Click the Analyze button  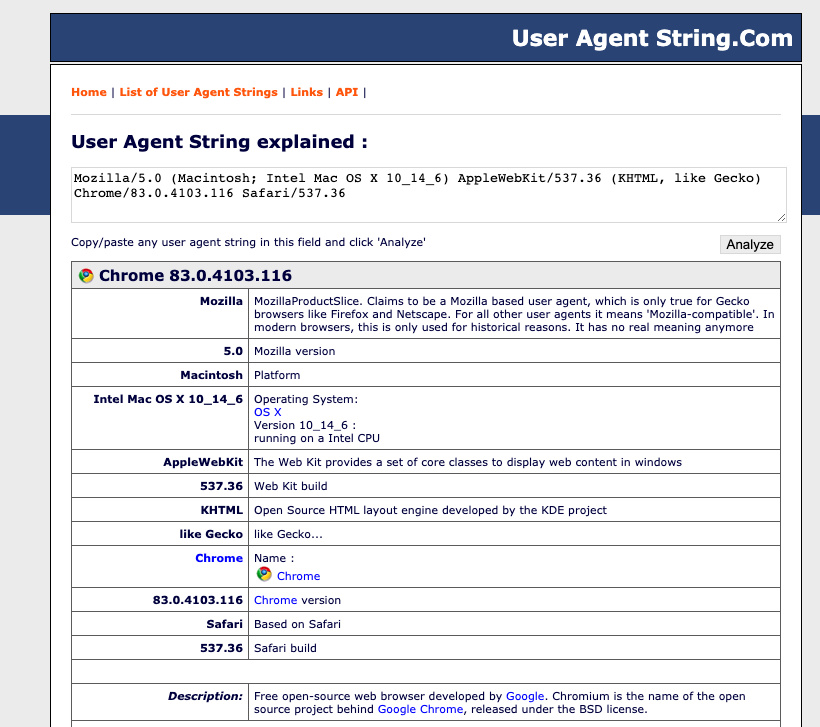click(x=750, y=244)
